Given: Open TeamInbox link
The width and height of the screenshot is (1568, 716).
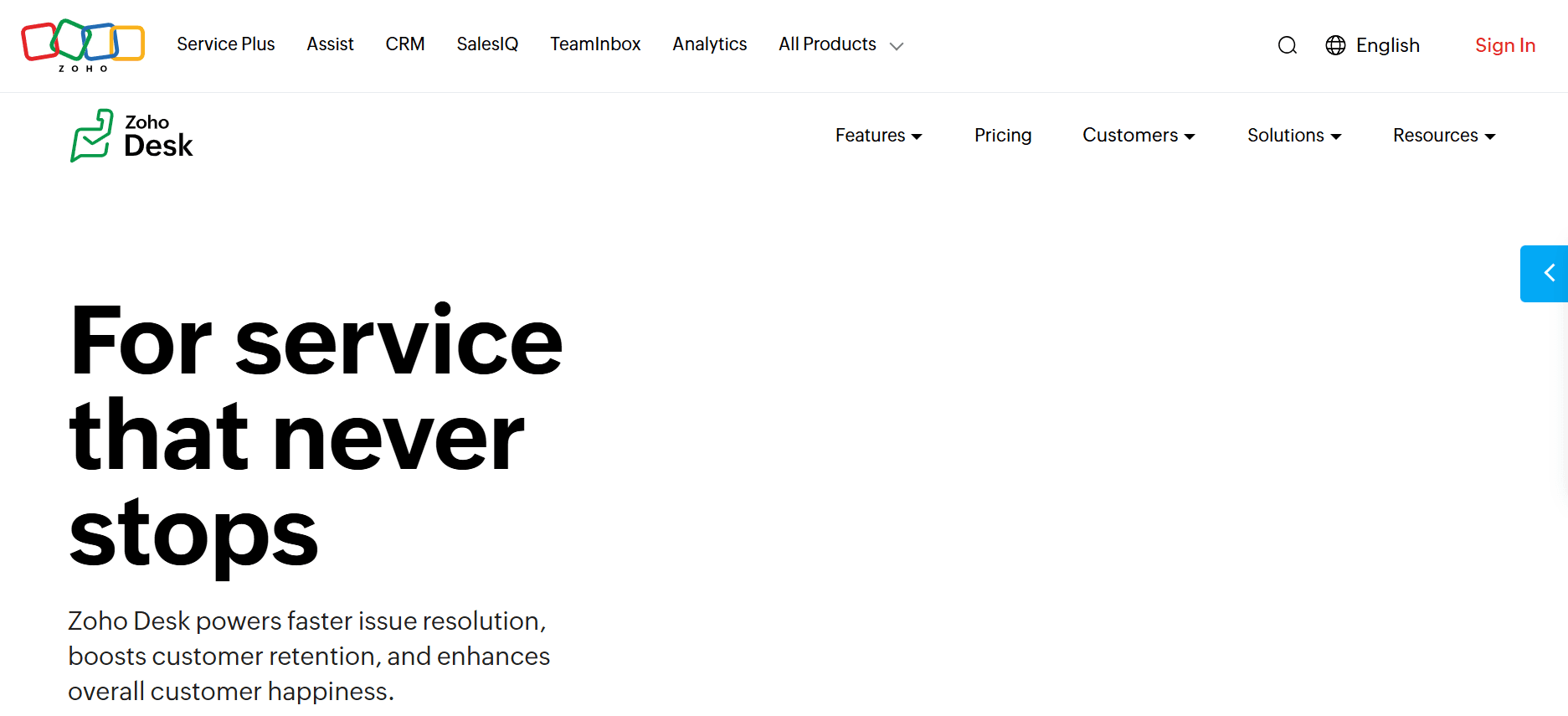Looking at the screenshot, I should click(595, 44).
